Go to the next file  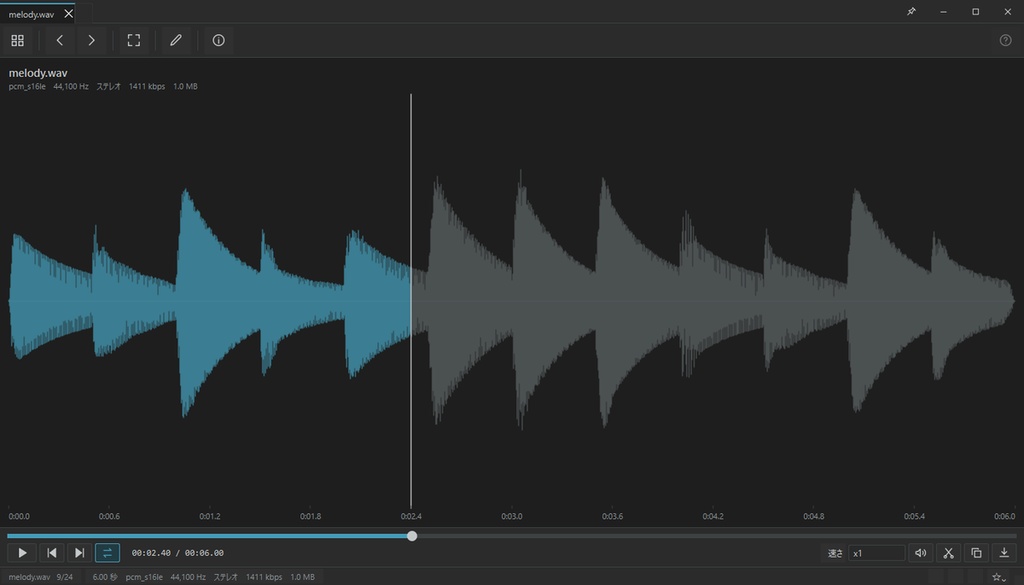pos(91,40)
